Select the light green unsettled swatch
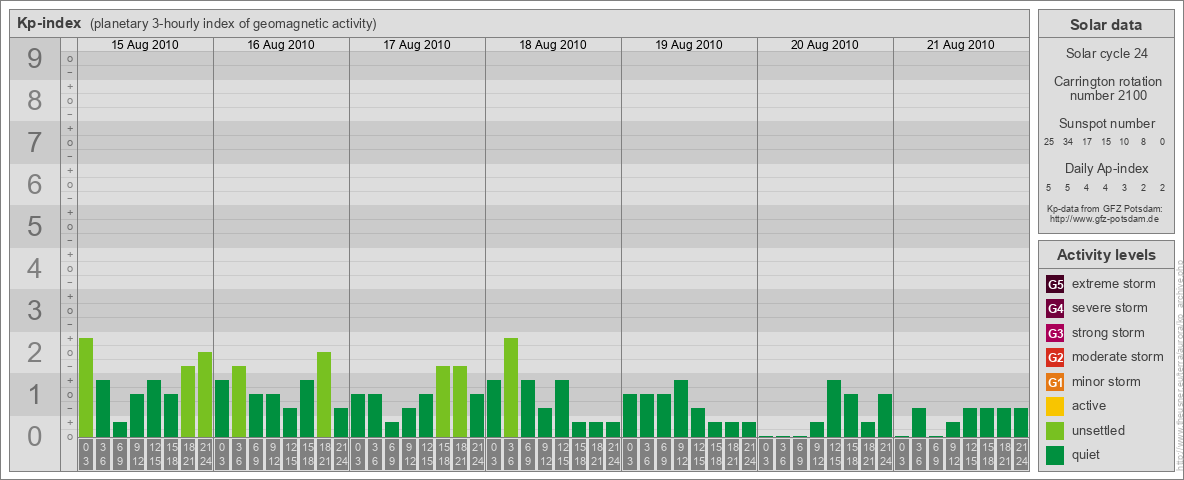 point(1055,431)
